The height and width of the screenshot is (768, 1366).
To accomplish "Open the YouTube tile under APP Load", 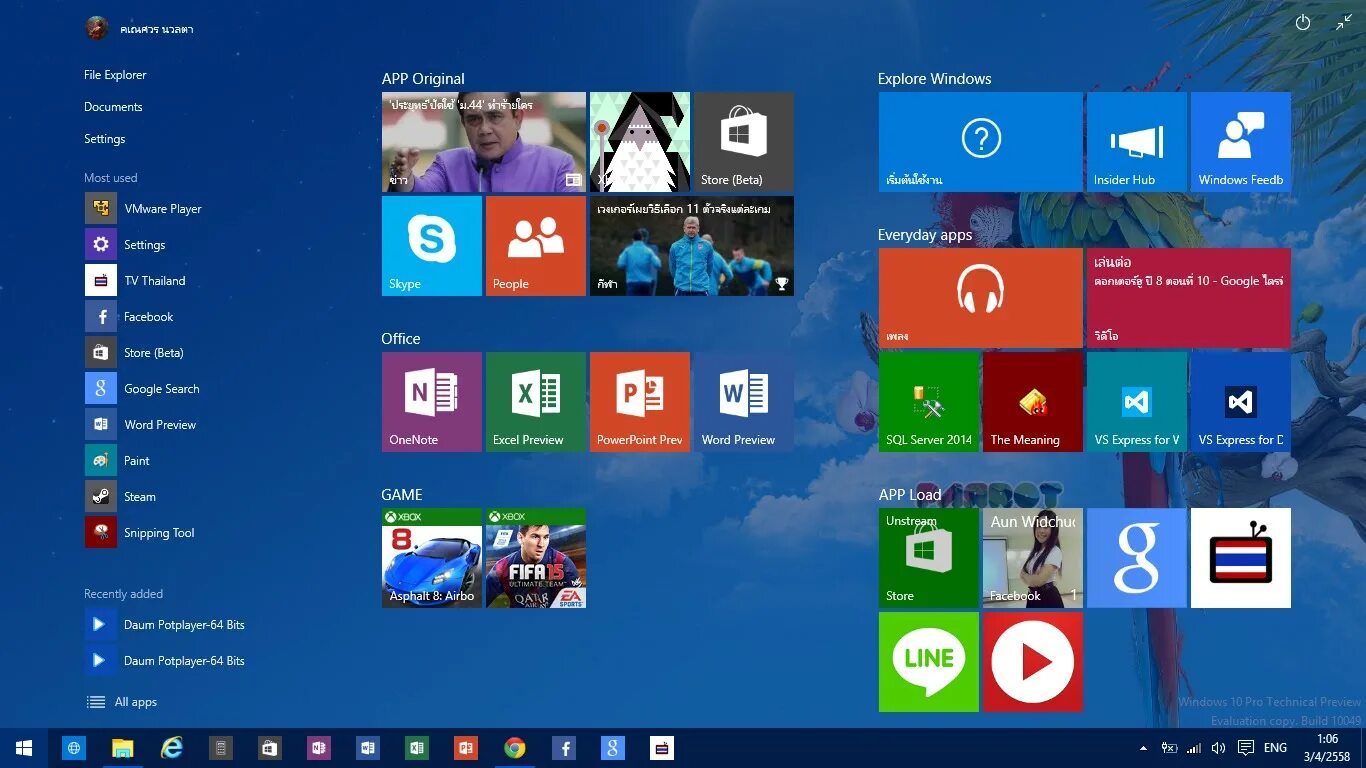I will (x=1032, y=661).
